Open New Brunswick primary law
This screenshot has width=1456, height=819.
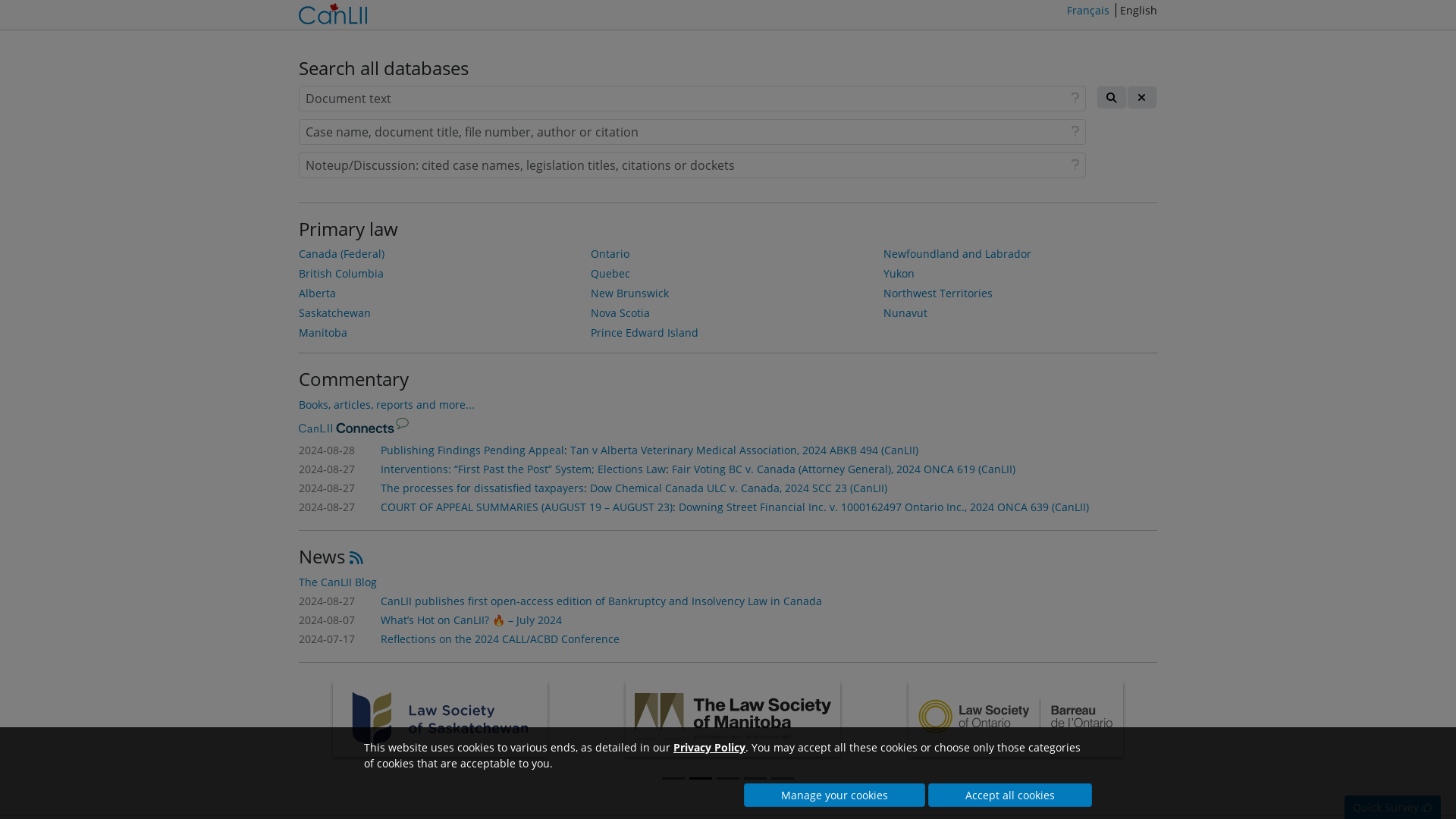[x=629, y=293]
